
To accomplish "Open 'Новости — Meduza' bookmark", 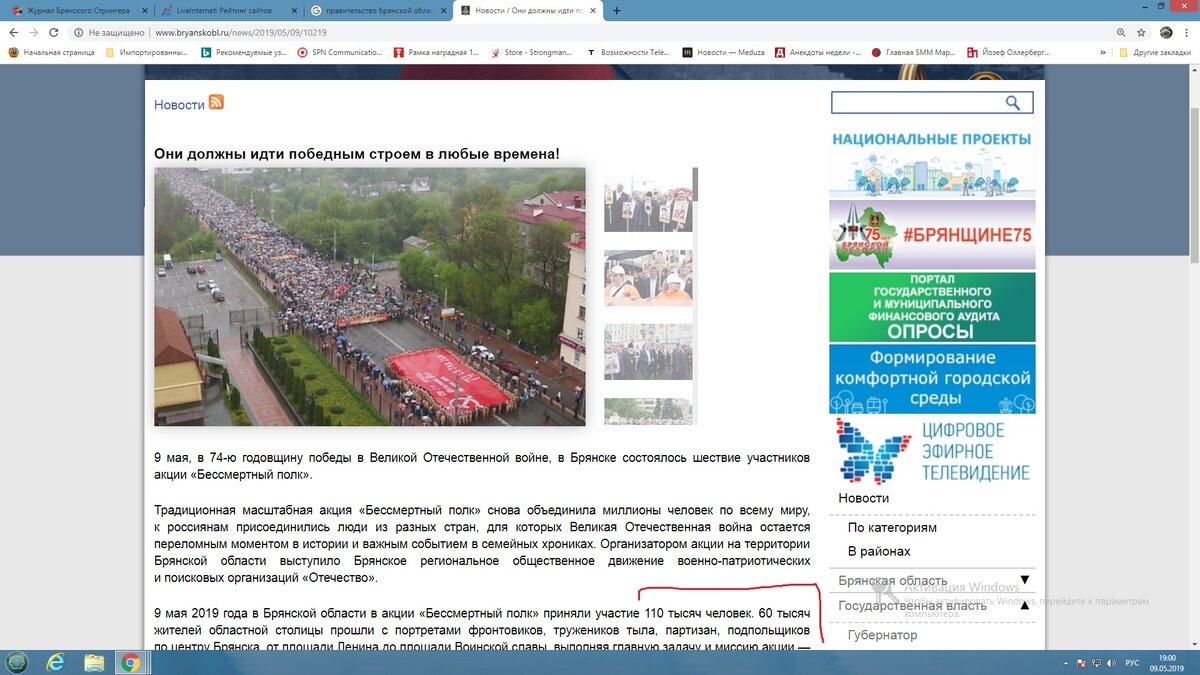I will pos(723,52).
